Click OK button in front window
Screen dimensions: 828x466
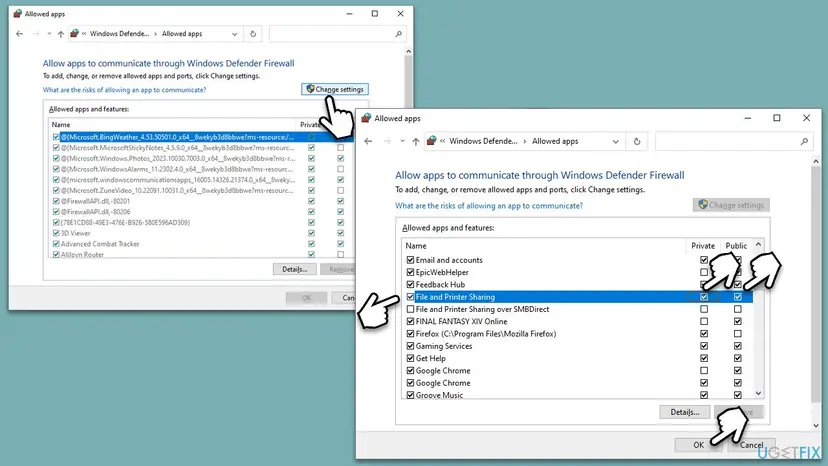(x=698, y=445)
